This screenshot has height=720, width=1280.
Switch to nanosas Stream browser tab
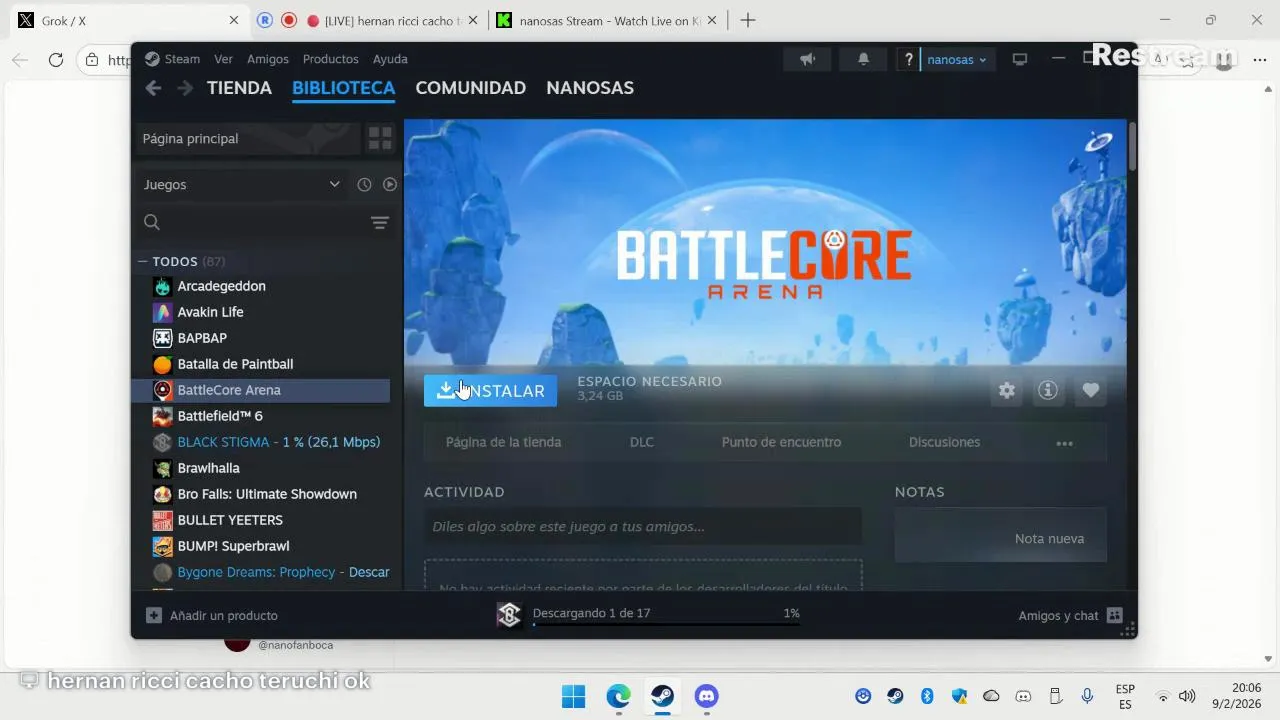pos(605,20)
